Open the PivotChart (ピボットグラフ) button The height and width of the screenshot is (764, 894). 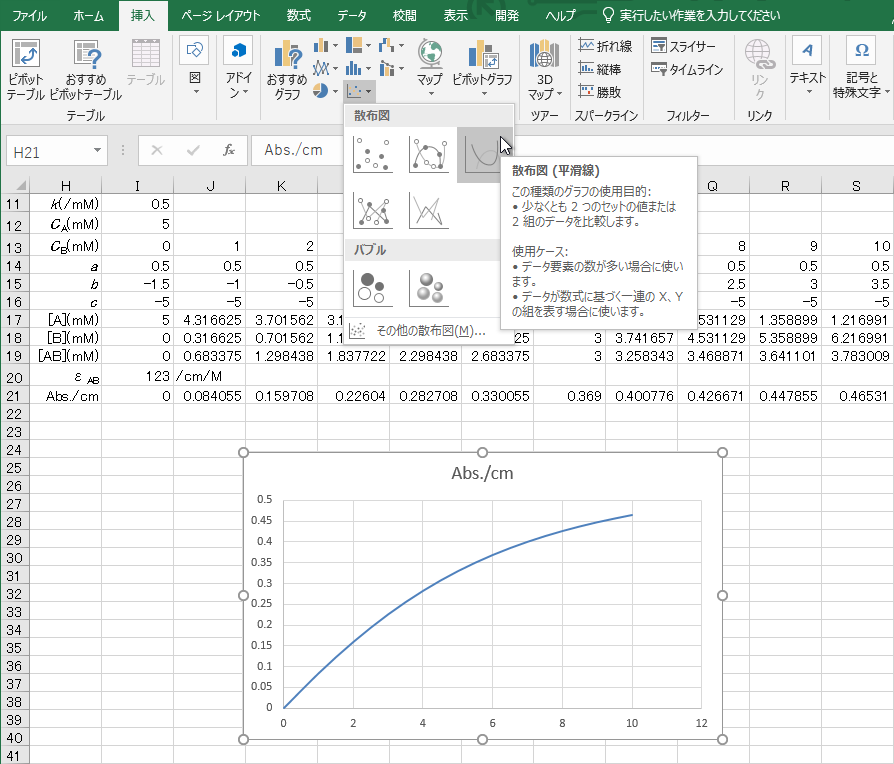point(482,67)
